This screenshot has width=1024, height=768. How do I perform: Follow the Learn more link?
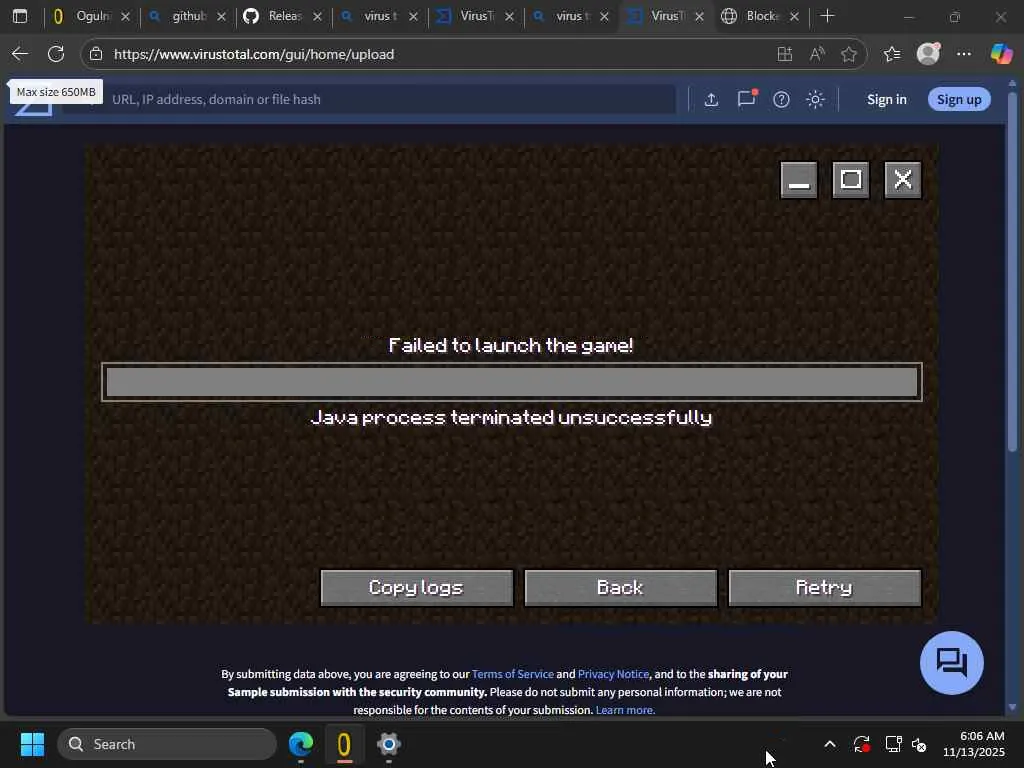[625, 710]
